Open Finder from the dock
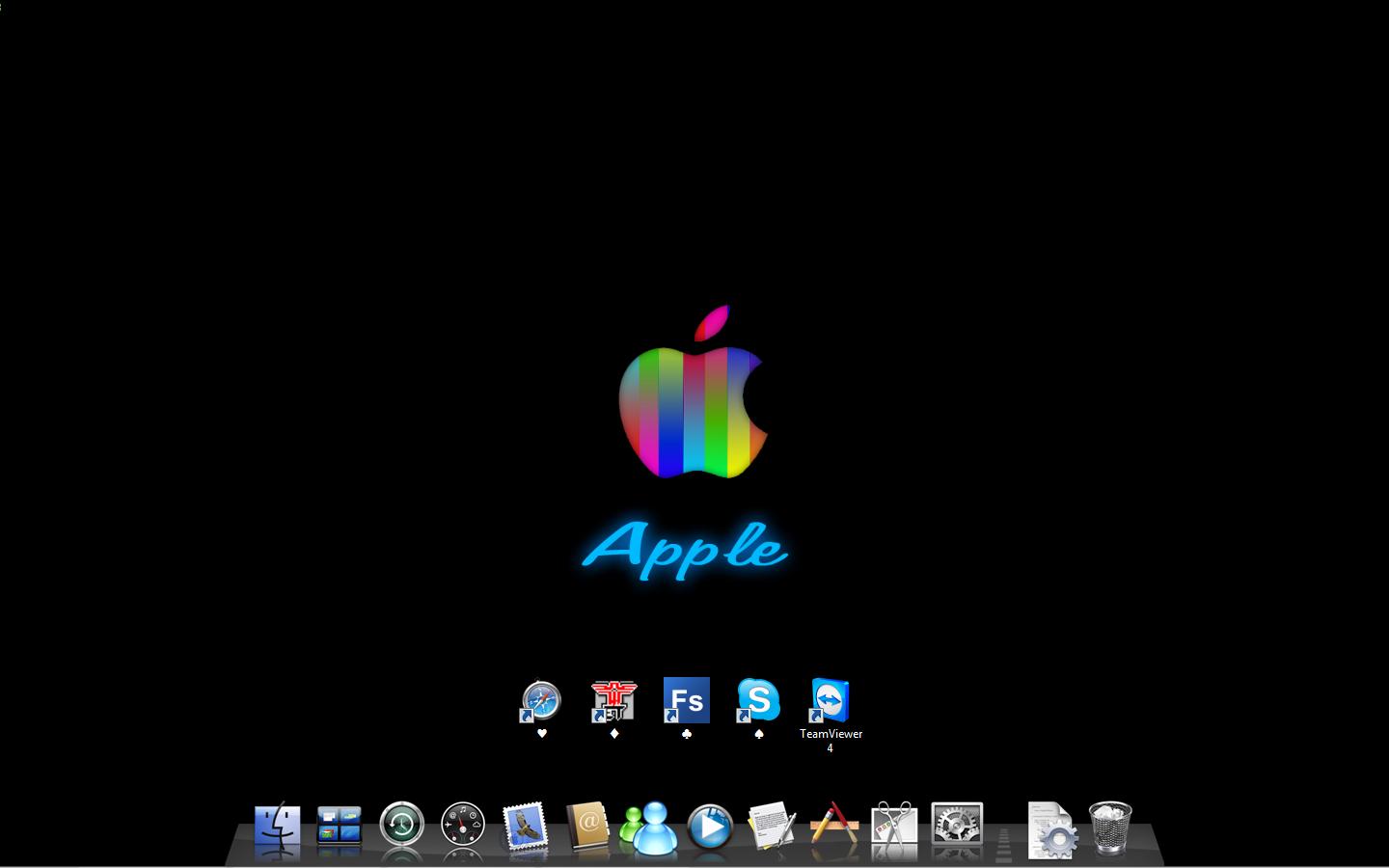Viewport: 1389px width, 868px height. 278,827
